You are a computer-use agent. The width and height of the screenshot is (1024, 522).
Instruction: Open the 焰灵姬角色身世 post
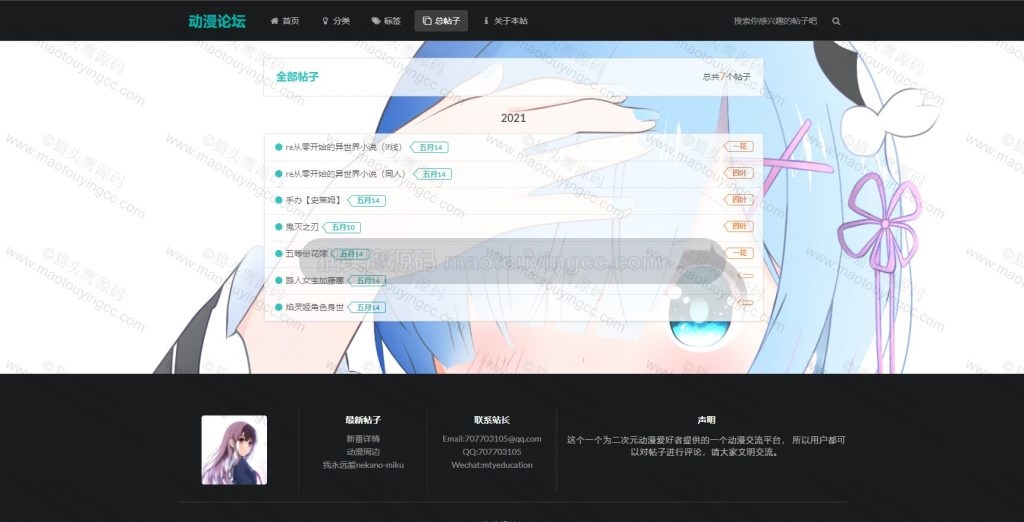click(314, 307)
